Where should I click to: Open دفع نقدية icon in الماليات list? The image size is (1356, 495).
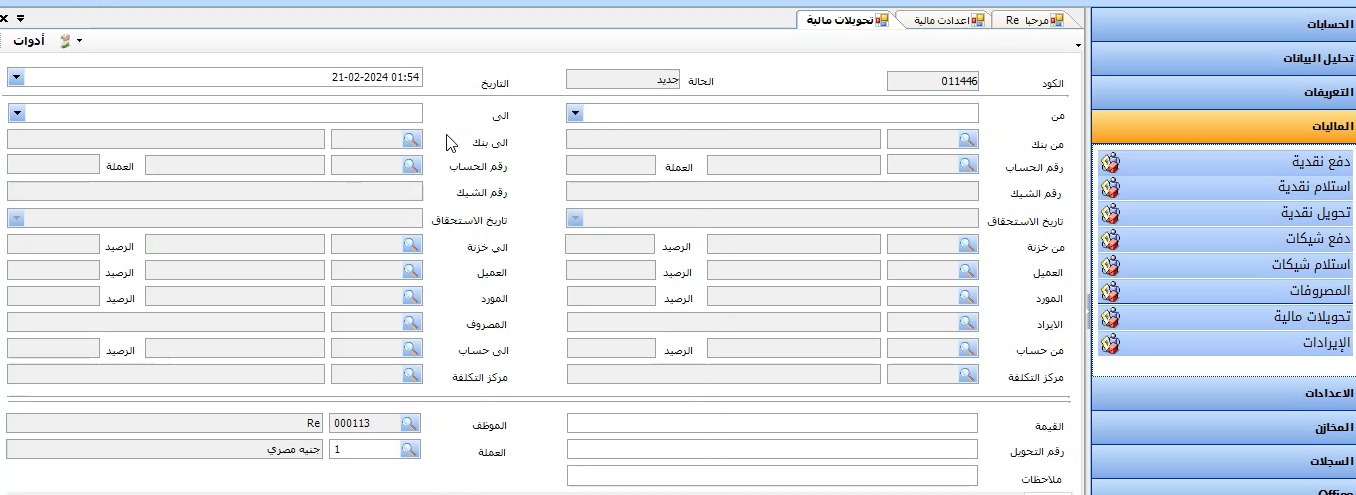click(1109, 162)
